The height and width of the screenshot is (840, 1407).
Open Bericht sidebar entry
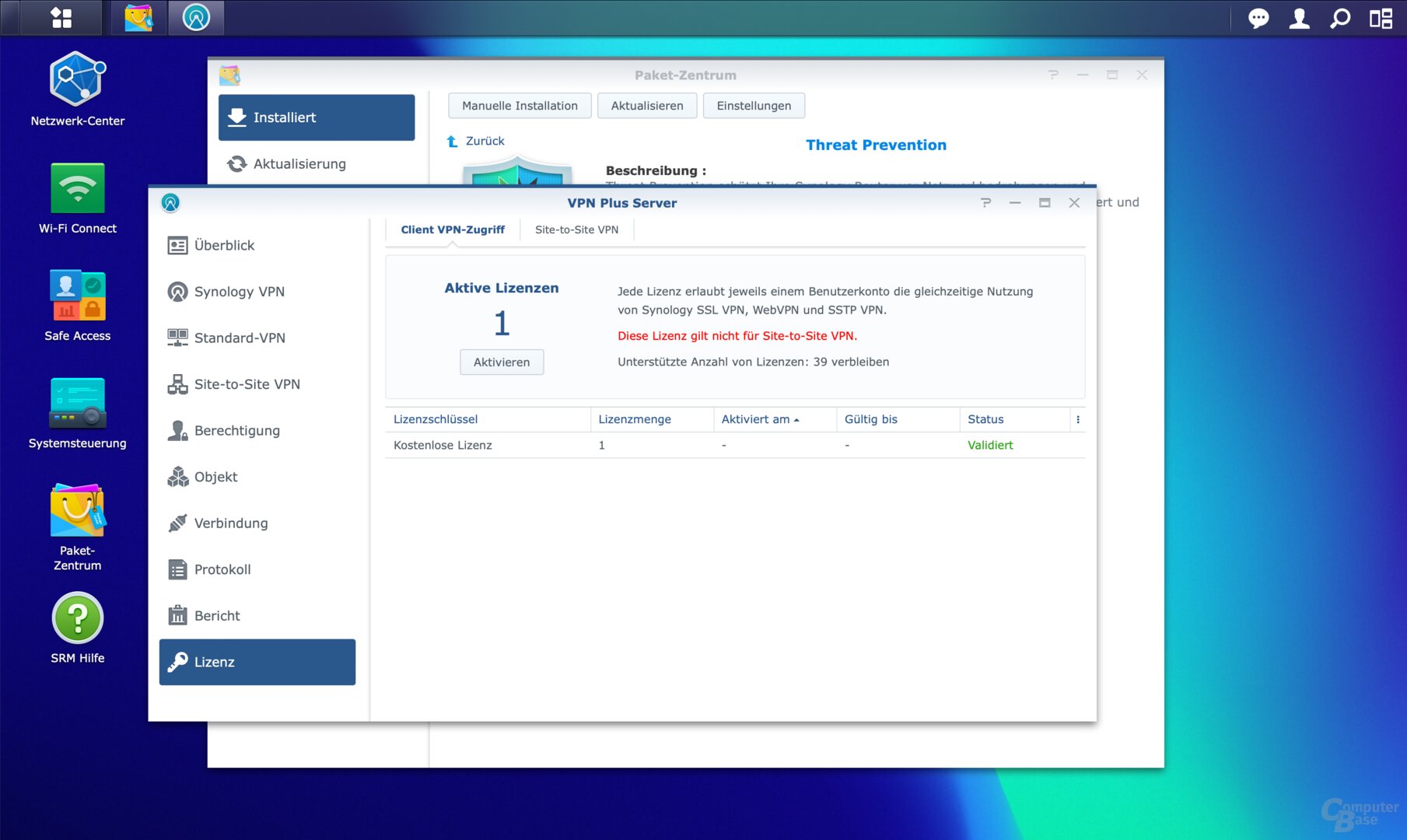[x=257, y=615]
